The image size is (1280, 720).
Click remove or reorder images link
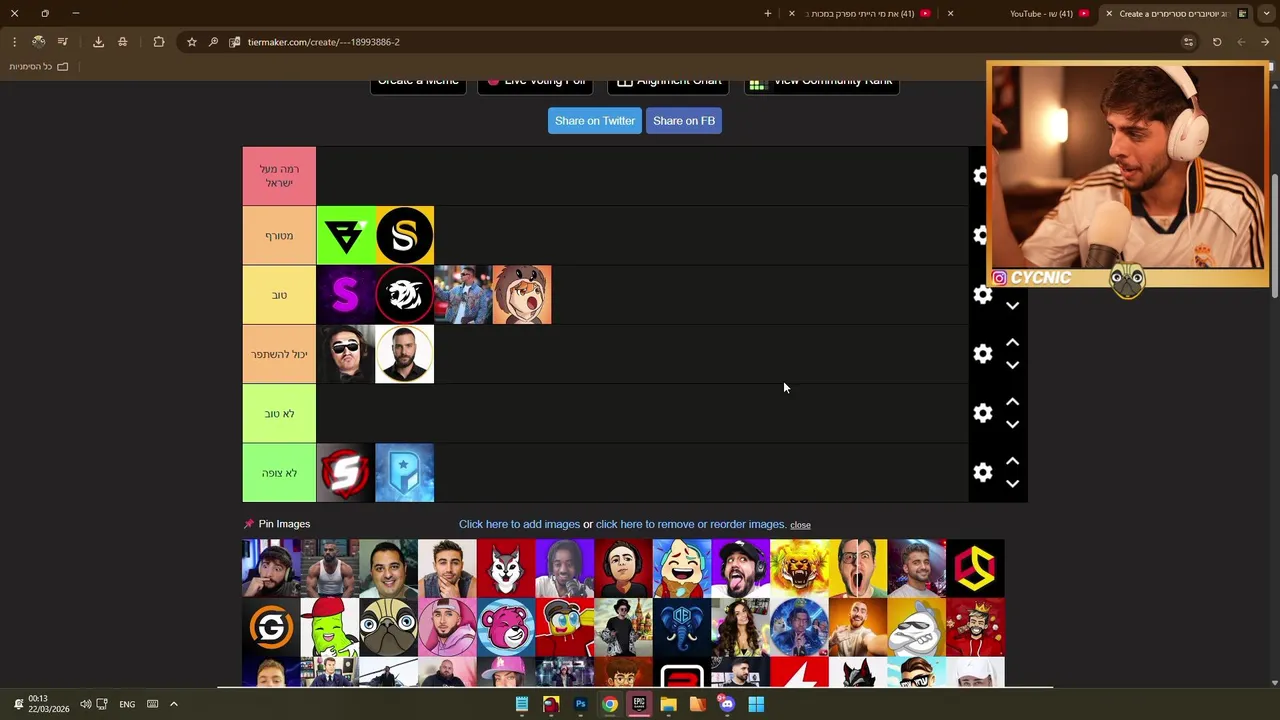(x=690, y=524)
